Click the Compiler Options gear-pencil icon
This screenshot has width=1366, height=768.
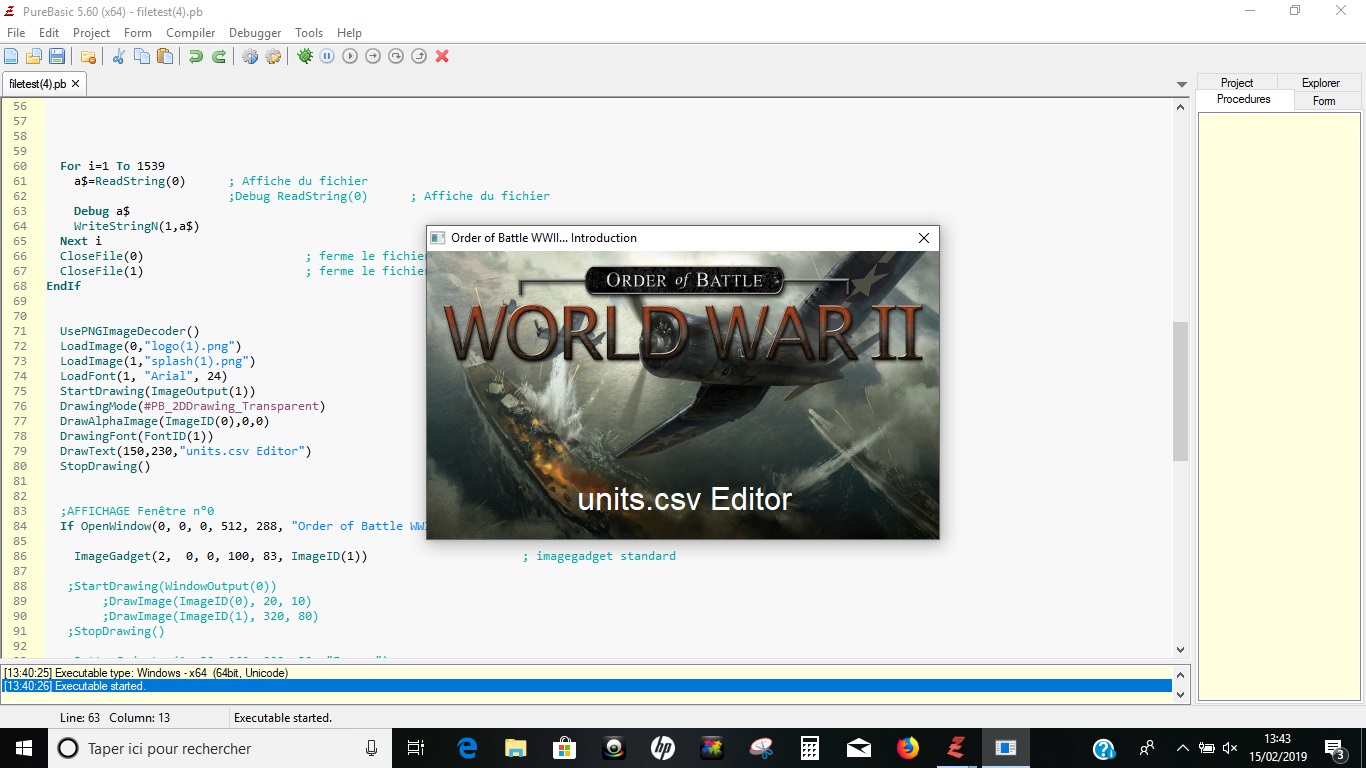273,56
